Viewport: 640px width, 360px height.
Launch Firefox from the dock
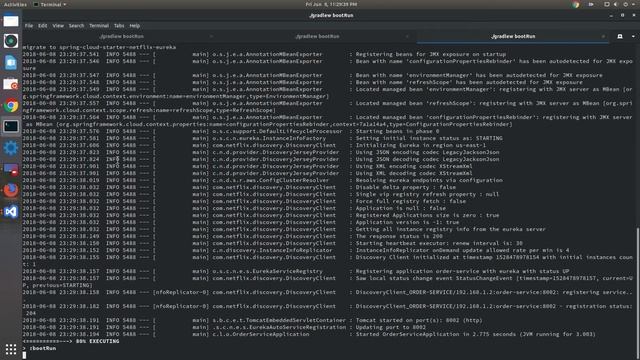(x=11, y=190)
